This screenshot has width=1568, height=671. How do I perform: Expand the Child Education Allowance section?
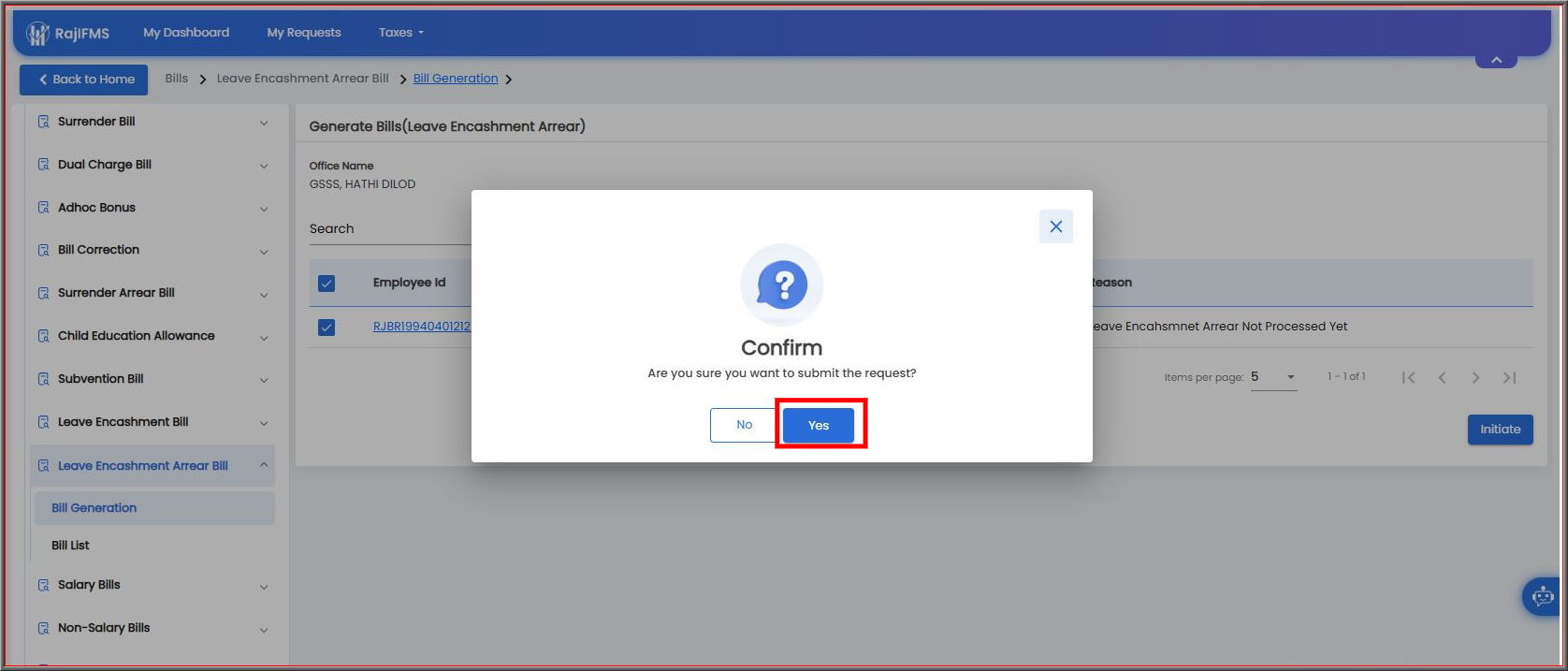(264, 338)
